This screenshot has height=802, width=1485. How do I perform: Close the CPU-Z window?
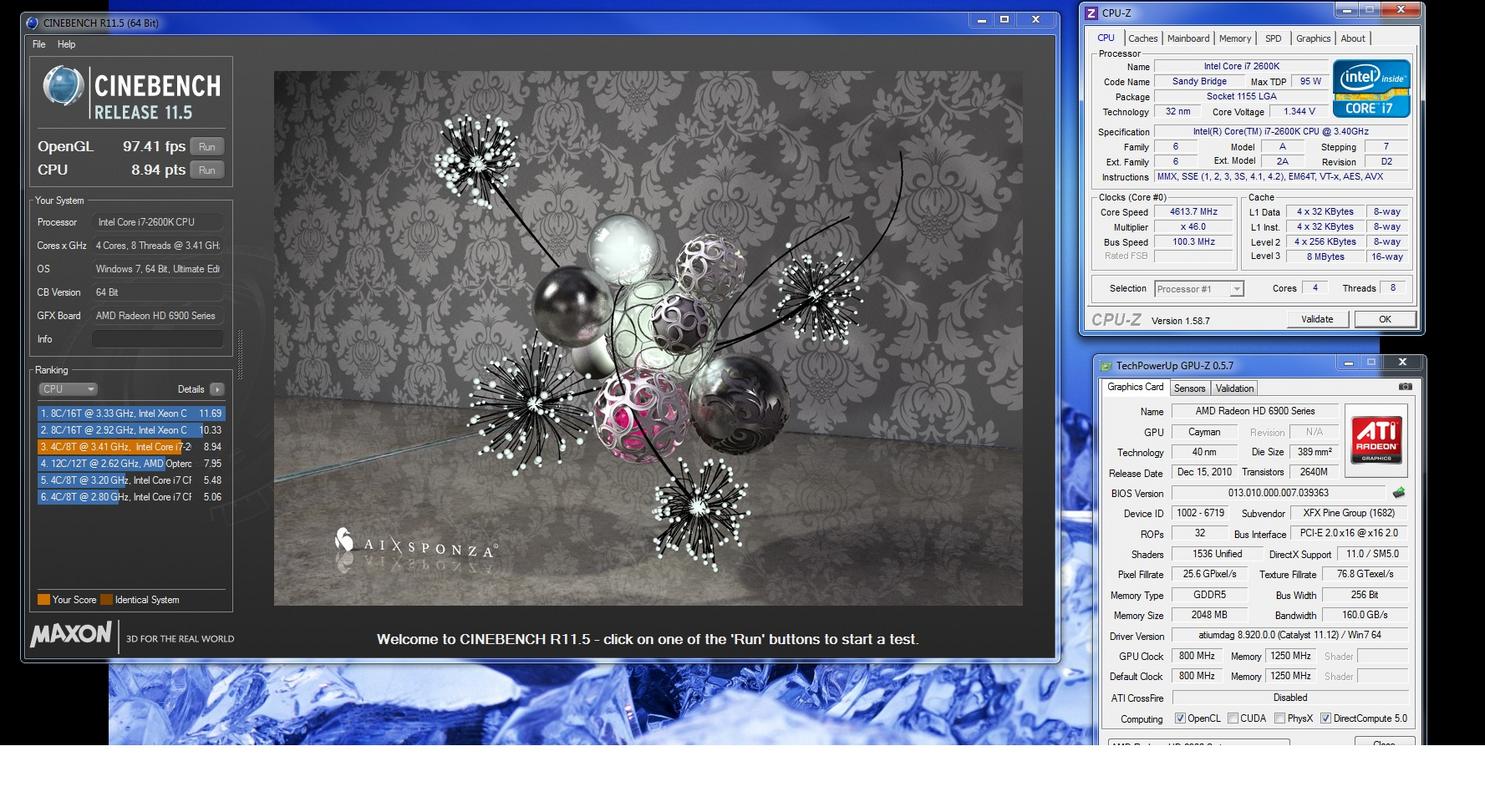[1402, 10]
